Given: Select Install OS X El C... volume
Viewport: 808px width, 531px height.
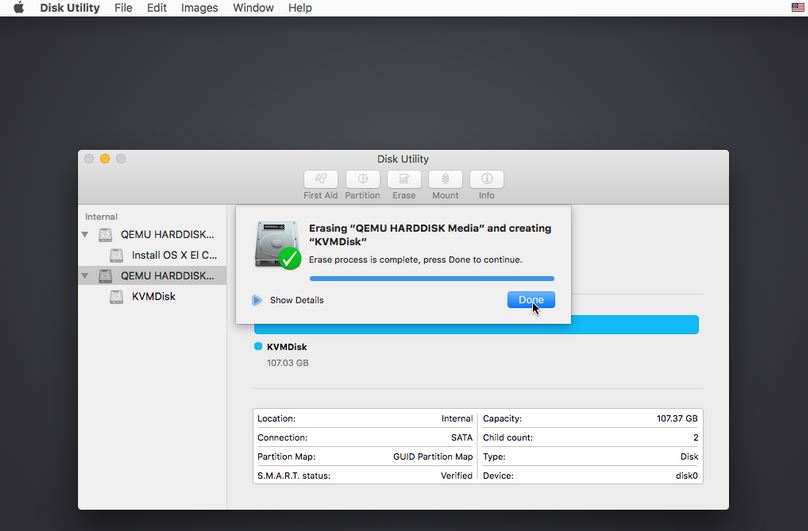Looking at the screenshot, I should tap(152, 255).
